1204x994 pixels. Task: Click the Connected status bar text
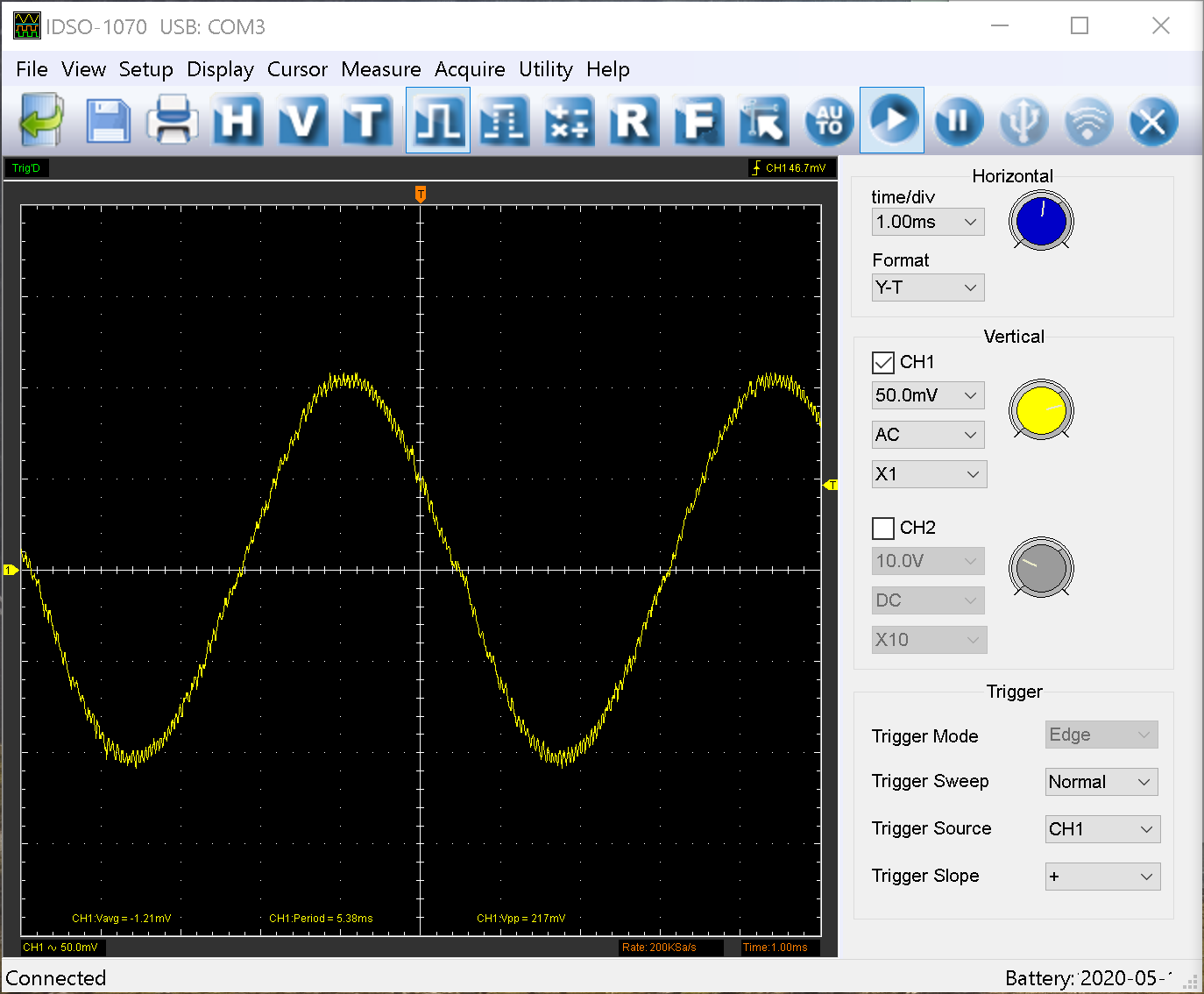tap(56, 978)
